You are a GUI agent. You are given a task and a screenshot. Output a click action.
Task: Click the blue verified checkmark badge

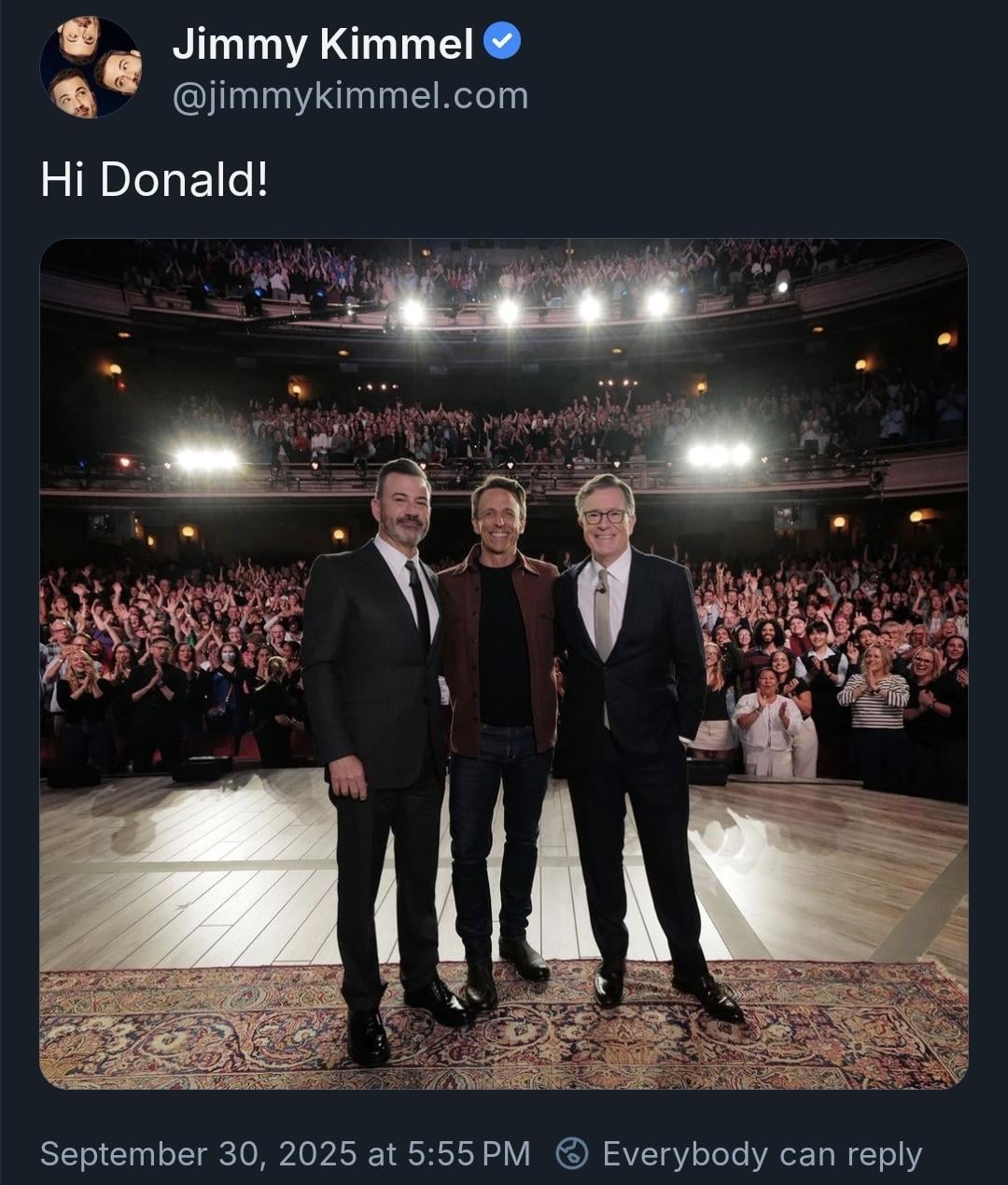tap(503, 42)
